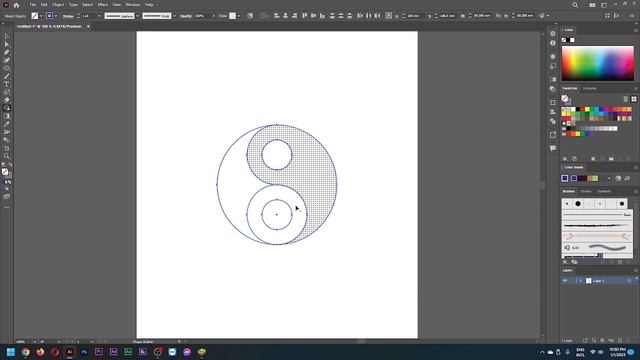This screenshot has height=360, width=640.
Task: Expand Layer 1 disclosure arrow
Action: (580, 281)
